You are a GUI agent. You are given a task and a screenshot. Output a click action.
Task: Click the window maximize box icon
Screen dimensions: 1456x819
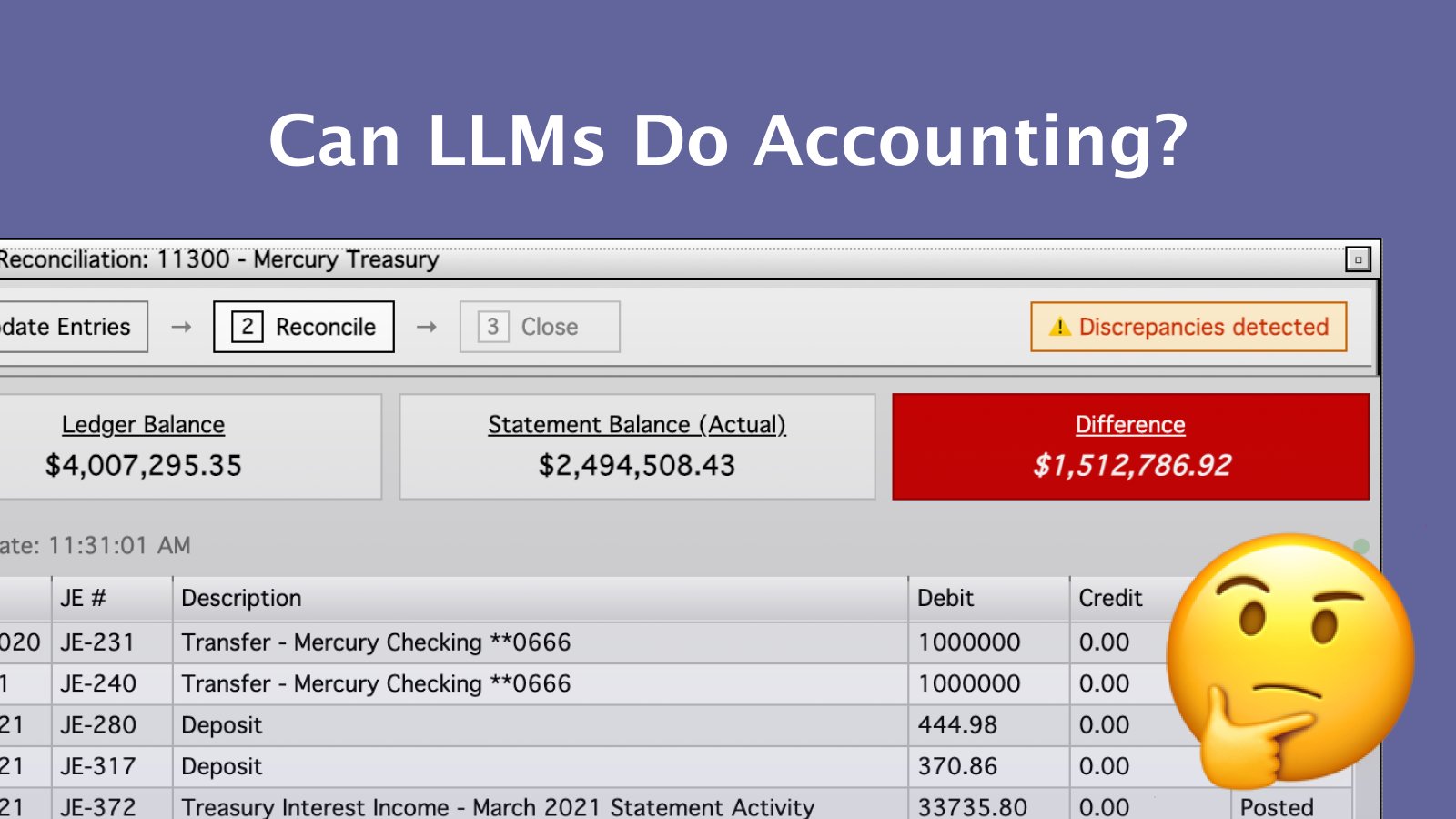[x=1358, y=259]
